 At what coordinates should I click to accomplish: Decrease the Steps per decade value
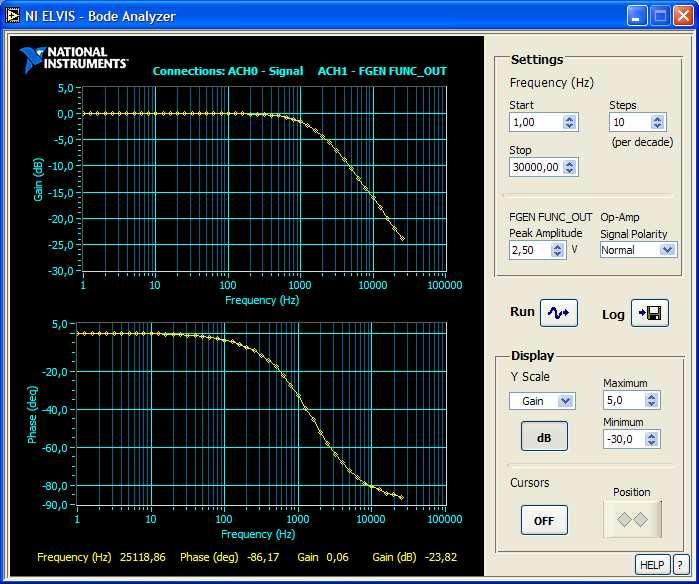[658, 126]
